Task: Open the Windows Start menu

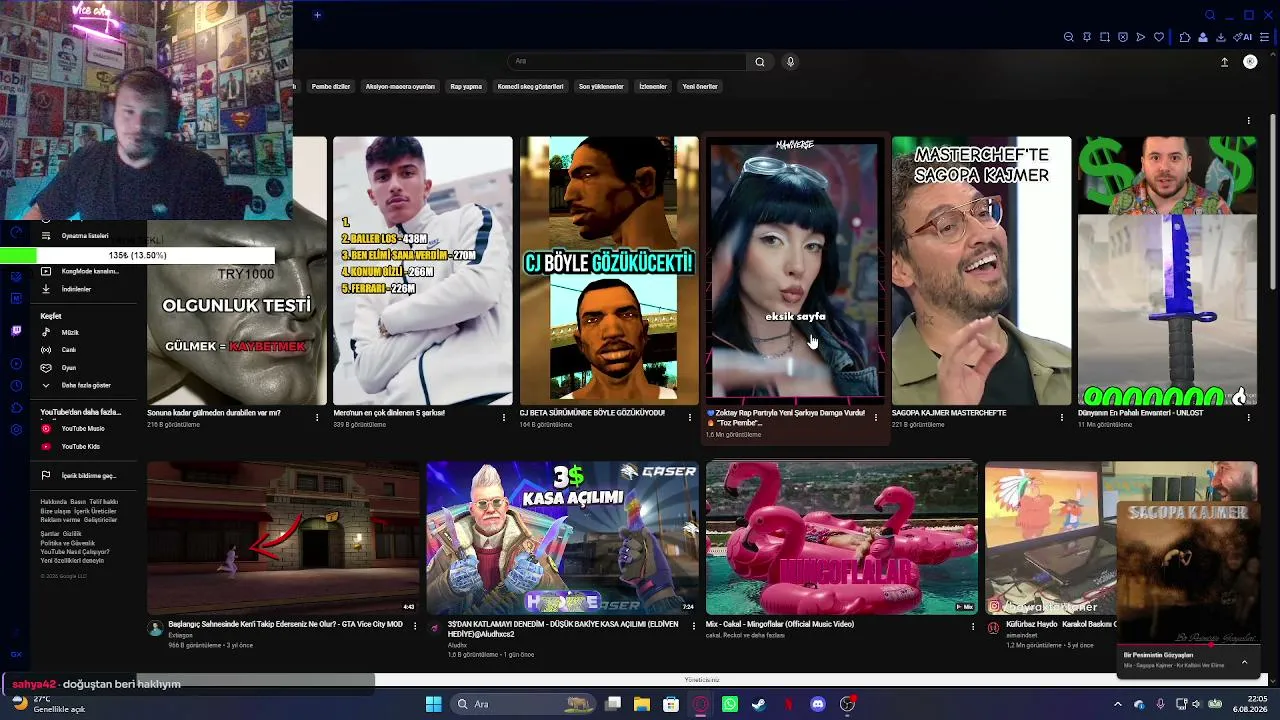Action: pos(433,704)
